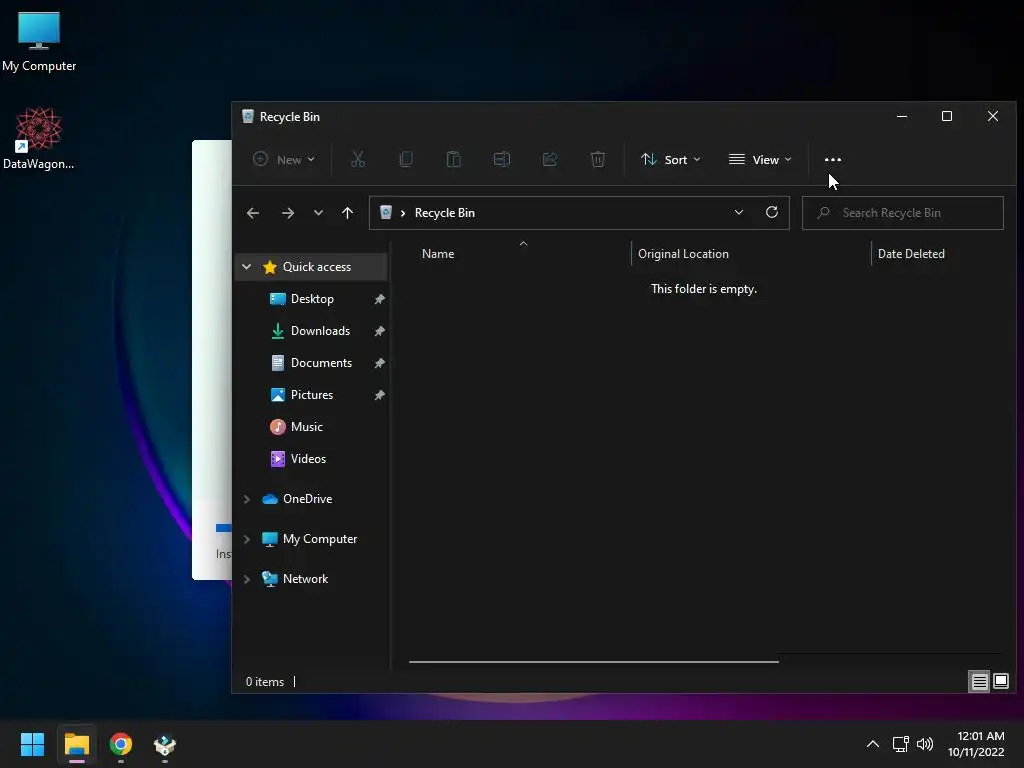Open Documents in the navigation pane
Viewport: 1024px width, 768px height.
tap(321, 362)
